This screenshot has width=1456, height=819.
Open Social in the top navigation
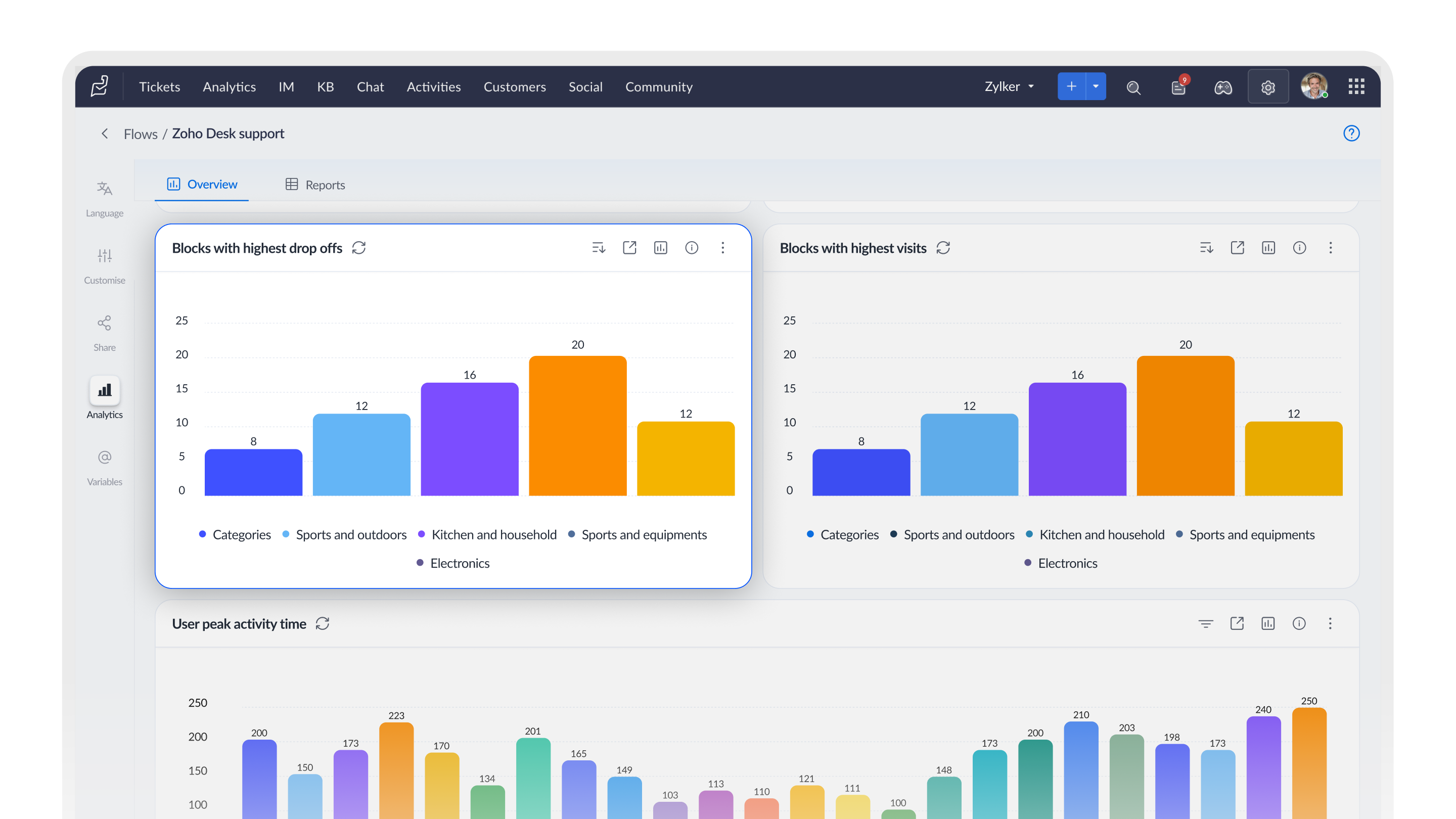[x=585, y=86]
